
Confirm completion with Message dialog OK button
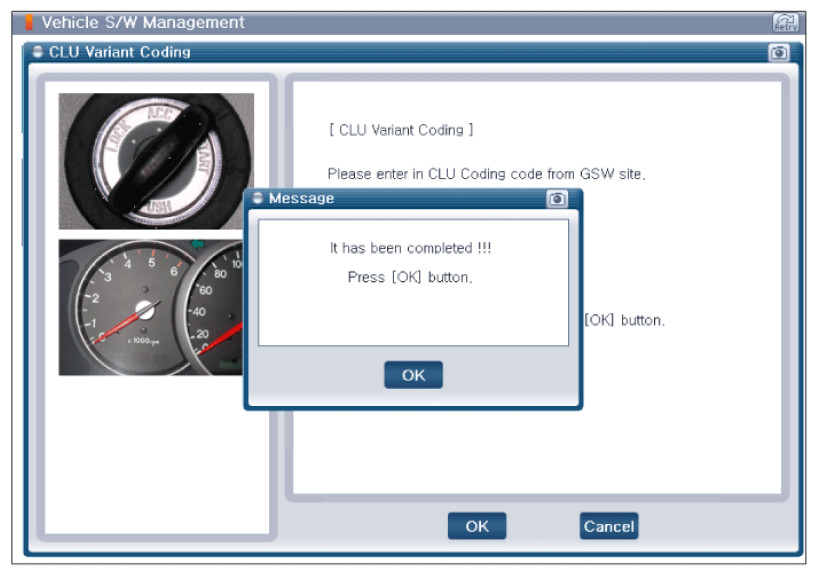click(x=413, y=375)
